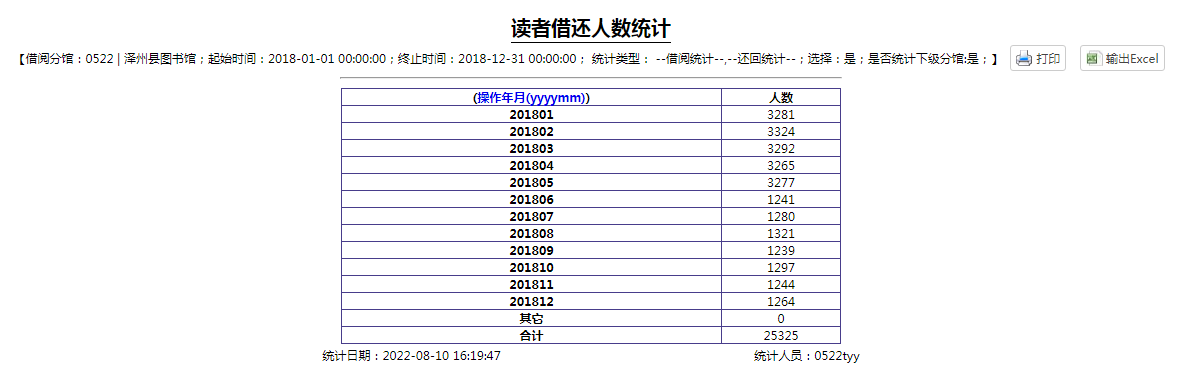Click the total value 25325 cell
Image resolution: width=1196 pixels, height=383 pixels.
pos(781,336)
